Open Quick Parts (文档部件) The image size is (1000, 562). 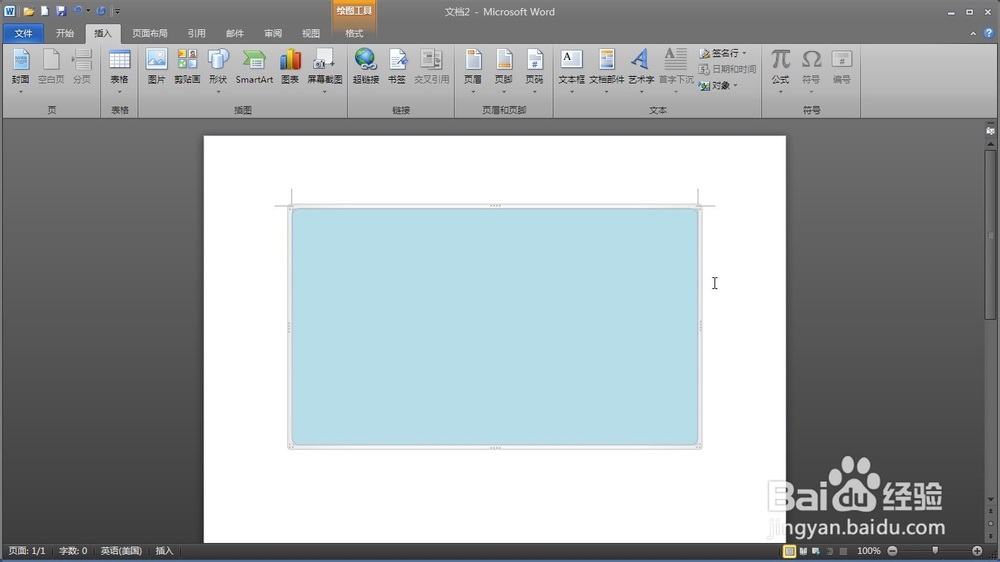coord(607,69)
